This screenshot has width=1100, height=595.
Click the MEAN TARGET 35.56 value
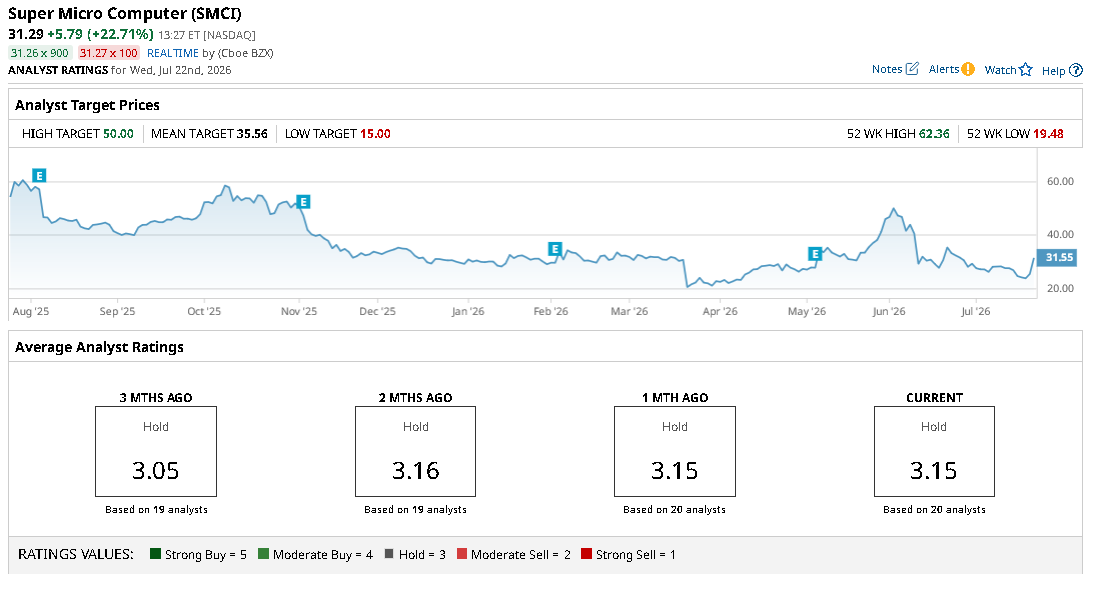tap(252, 133)
